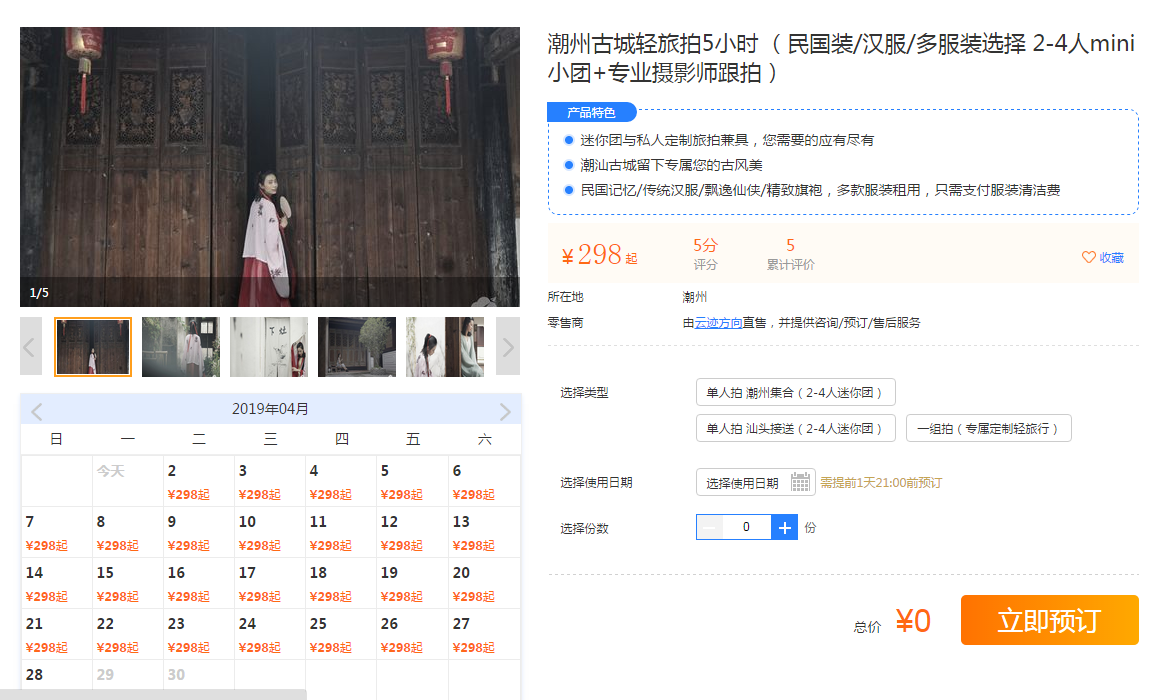Click the 潮州 location link

tap(694, 297)
